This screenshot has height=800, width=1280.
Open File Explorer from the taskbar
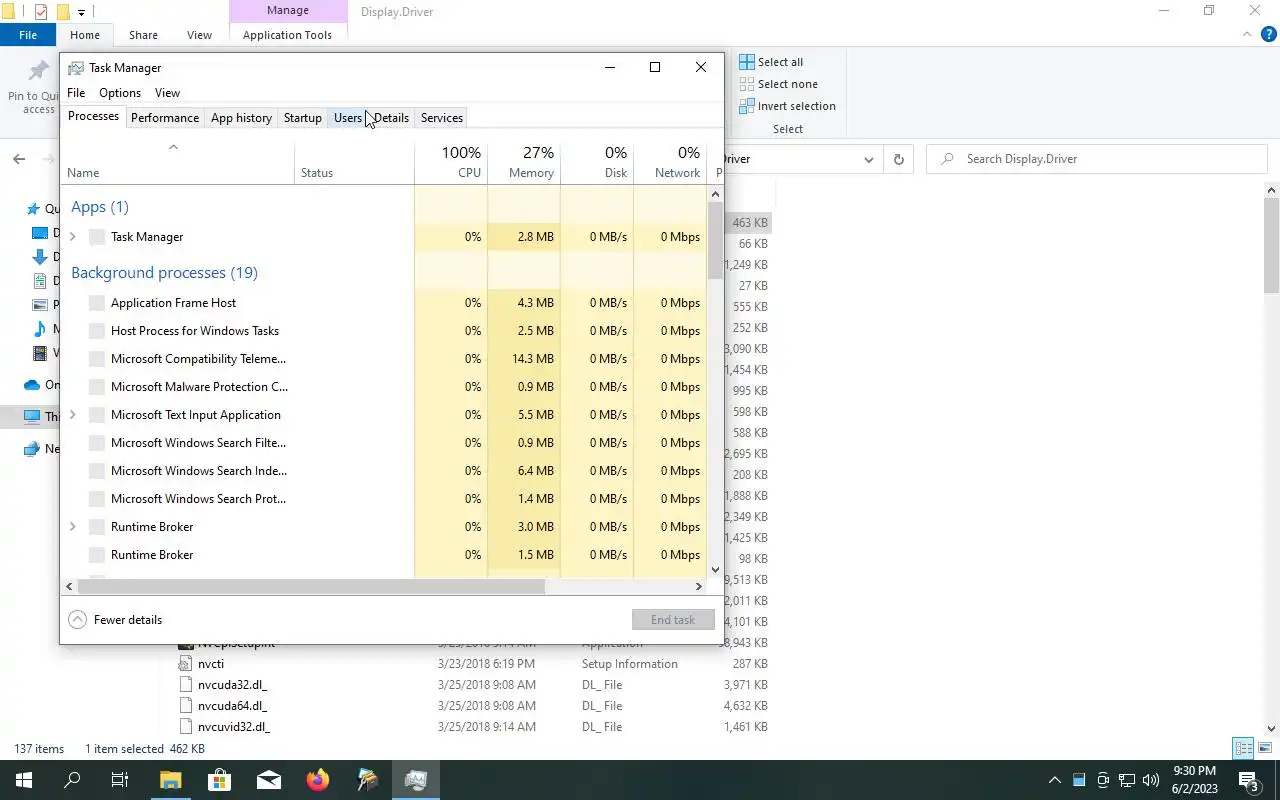pyautogui.click(x=170, y=780)
